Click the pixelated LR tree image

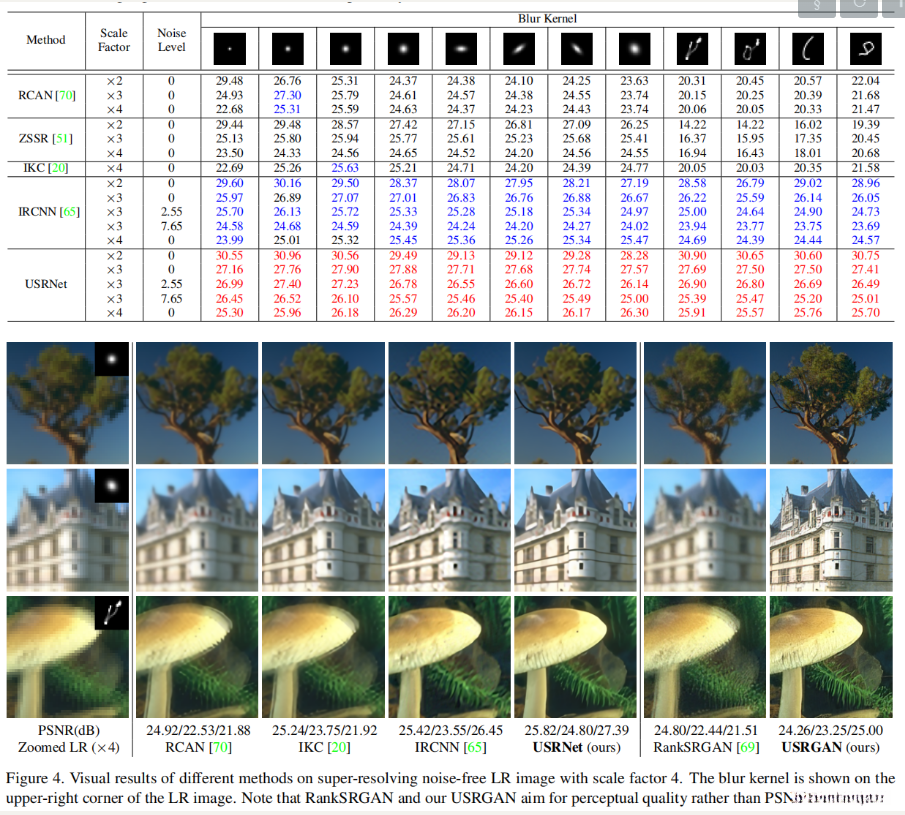(68, 403)
